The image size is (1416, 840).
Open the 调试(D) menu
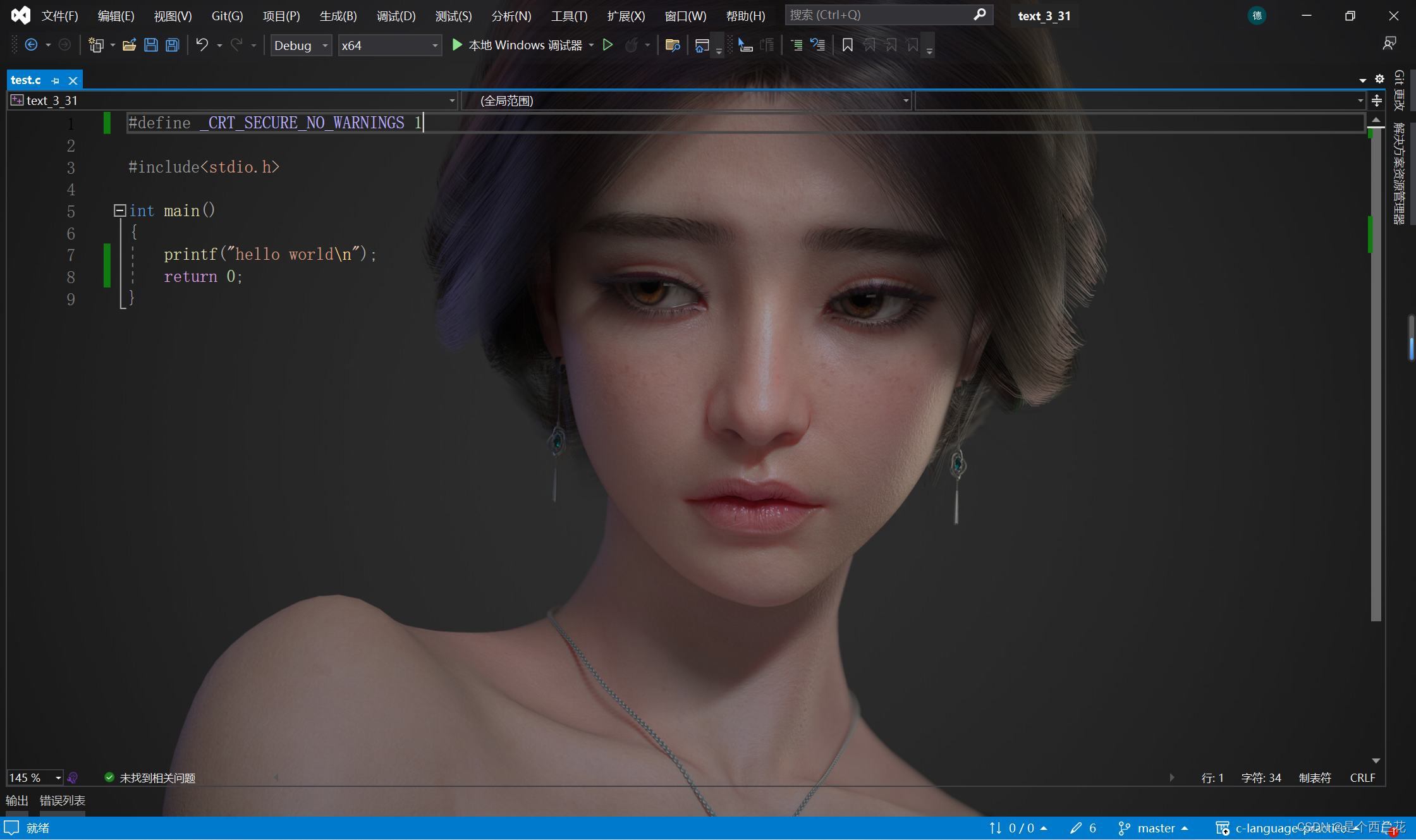click(x=396, y=16)
